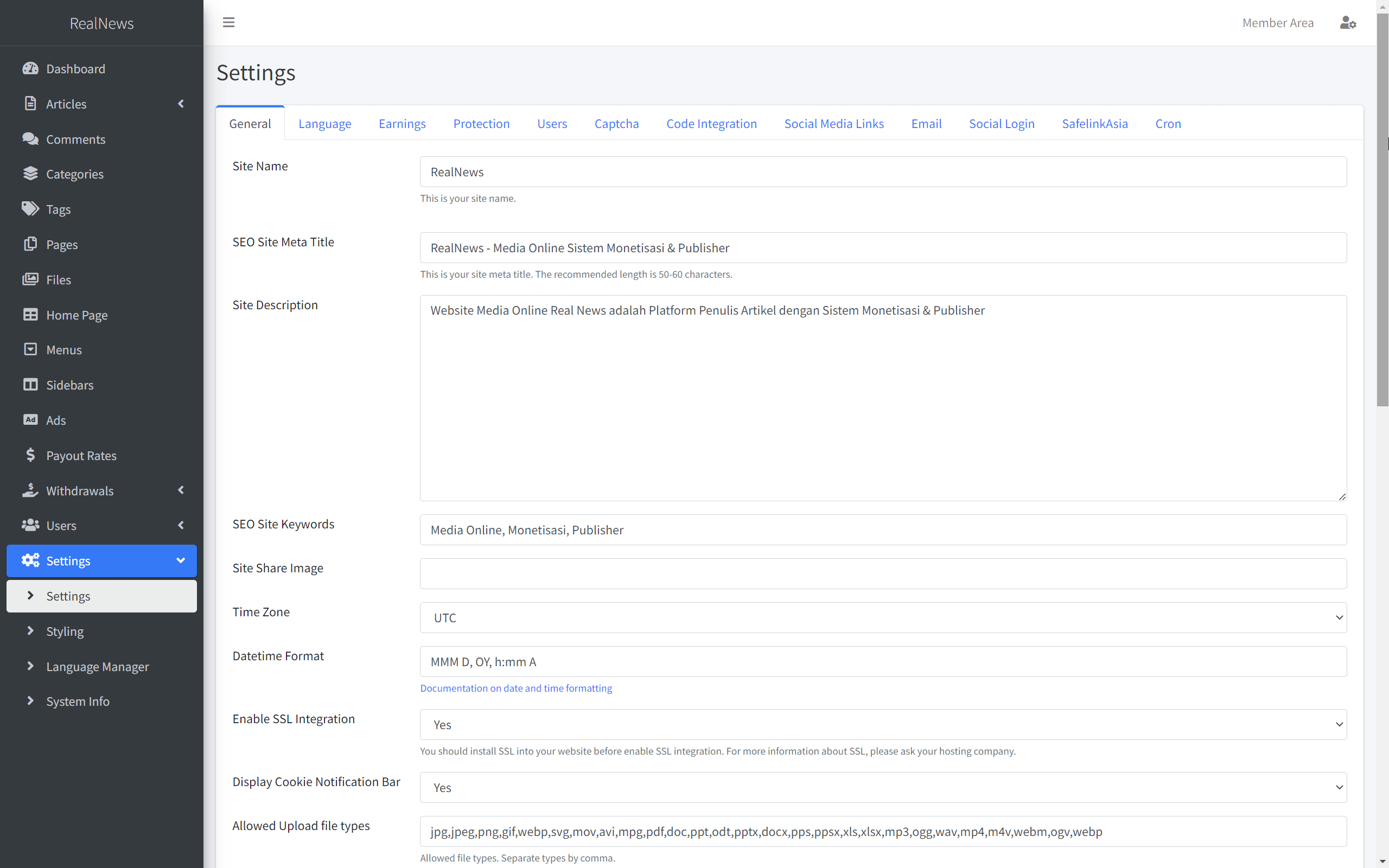The image size is (1389, 868).
Task: Select the Comments icon in the sidebar
Action: (30, 139)
